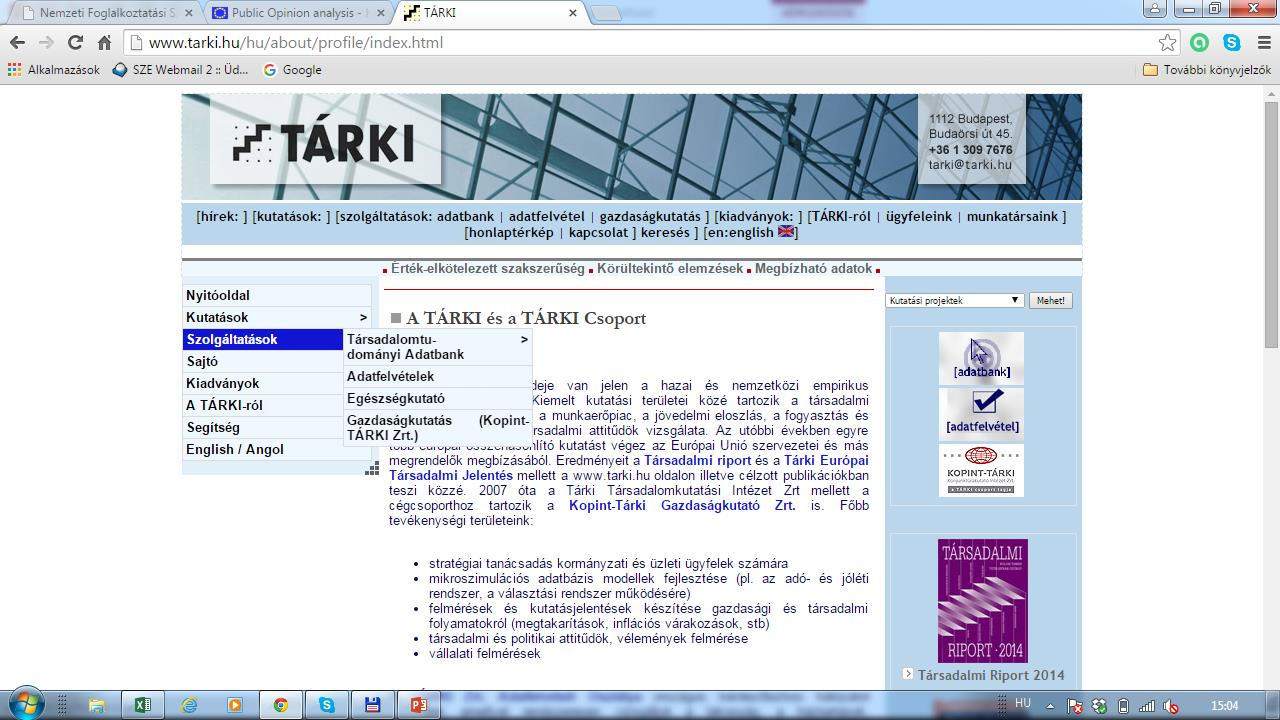The height and width of the screenshot is (720, 1280).
Task: Open the Kopint-Tárki logo icon
Action: (981, 469)
